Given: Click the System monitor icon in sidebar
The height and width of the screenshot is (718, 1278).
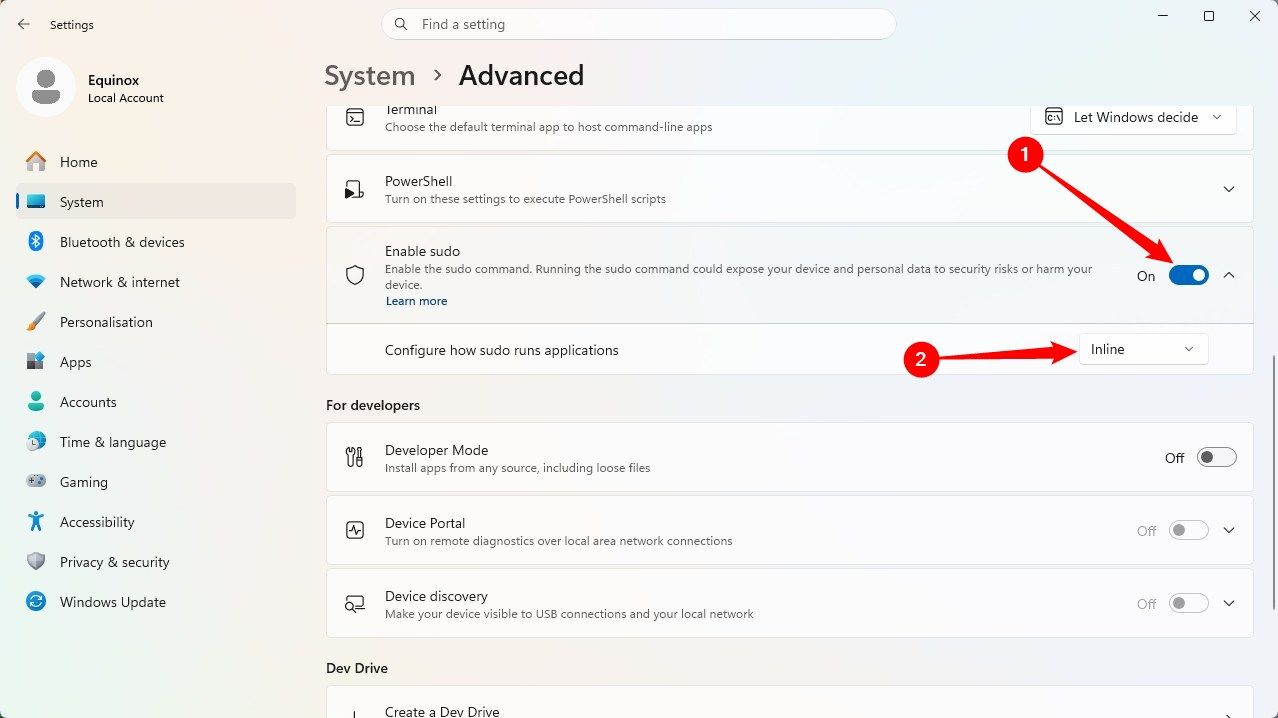Looking at the screenshot, I should [x=36, y=202].
